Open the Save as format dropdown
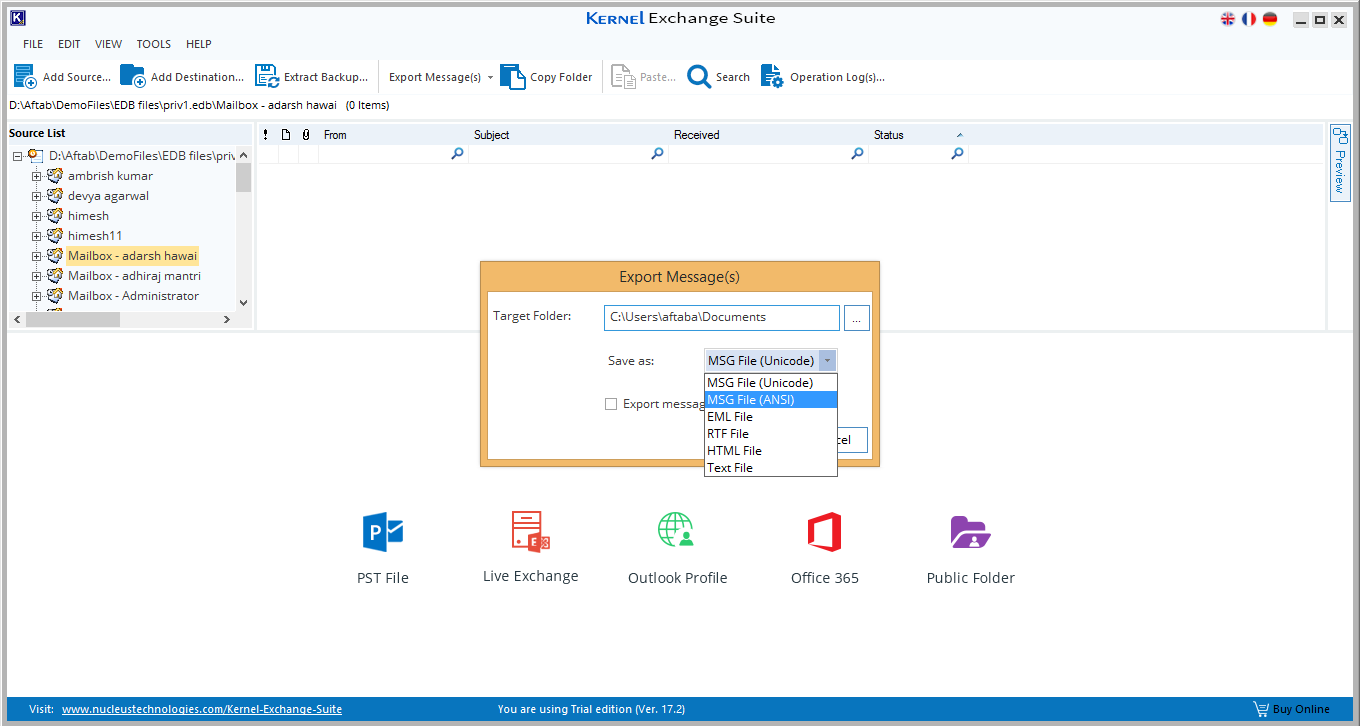Screen dimensions: 1360x726 pos(827,361)
